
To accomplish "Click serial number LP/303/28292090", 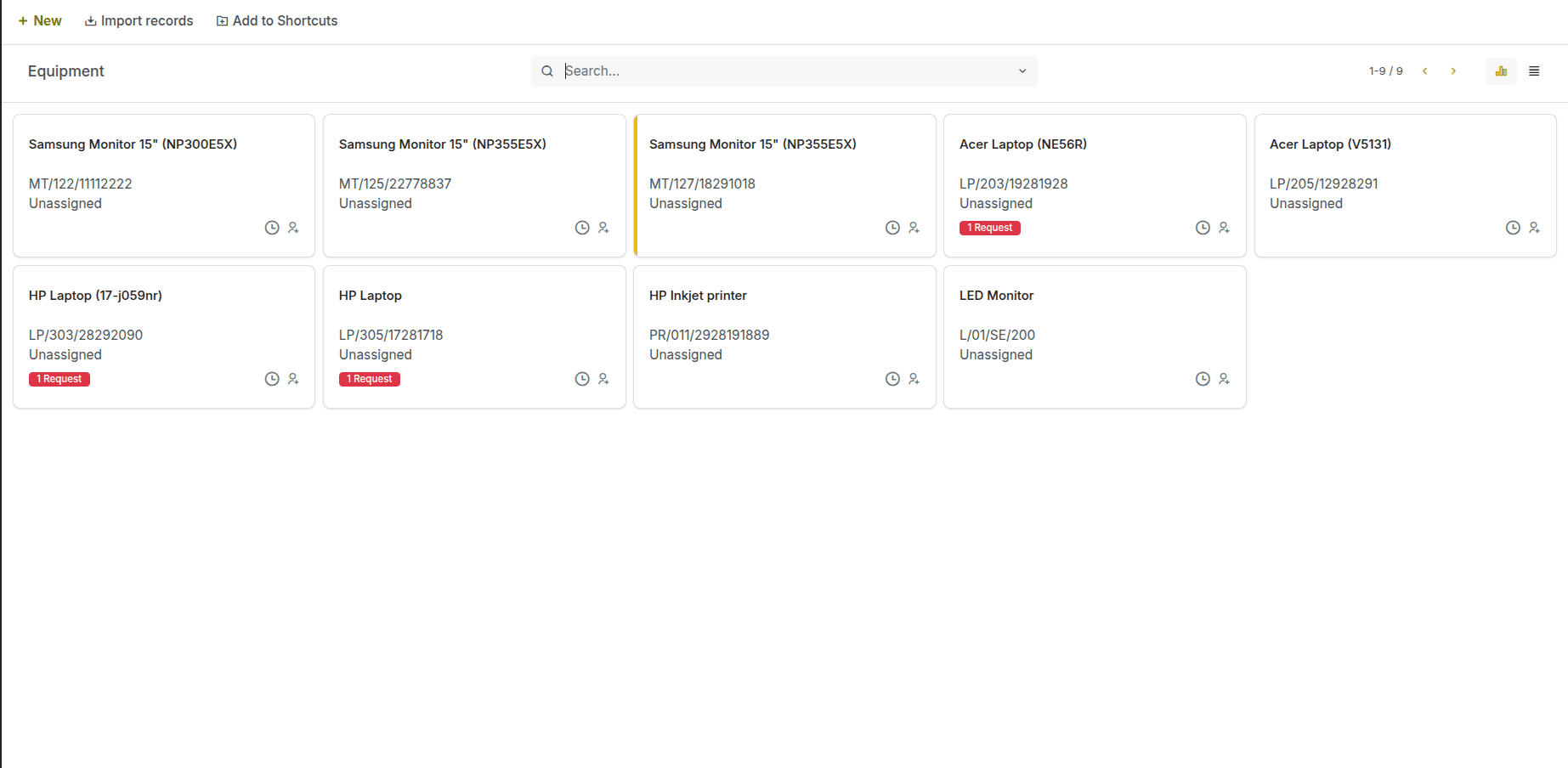I will coord(86,335).
